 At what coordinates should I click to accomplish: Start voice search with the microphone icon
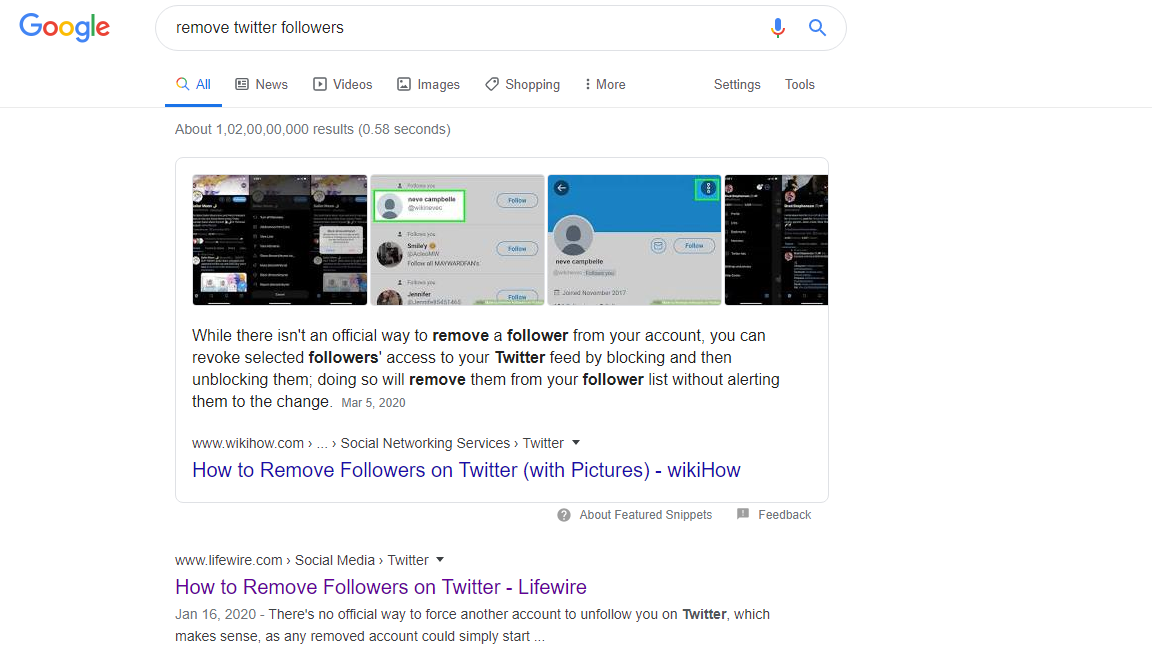coord(777,28)
